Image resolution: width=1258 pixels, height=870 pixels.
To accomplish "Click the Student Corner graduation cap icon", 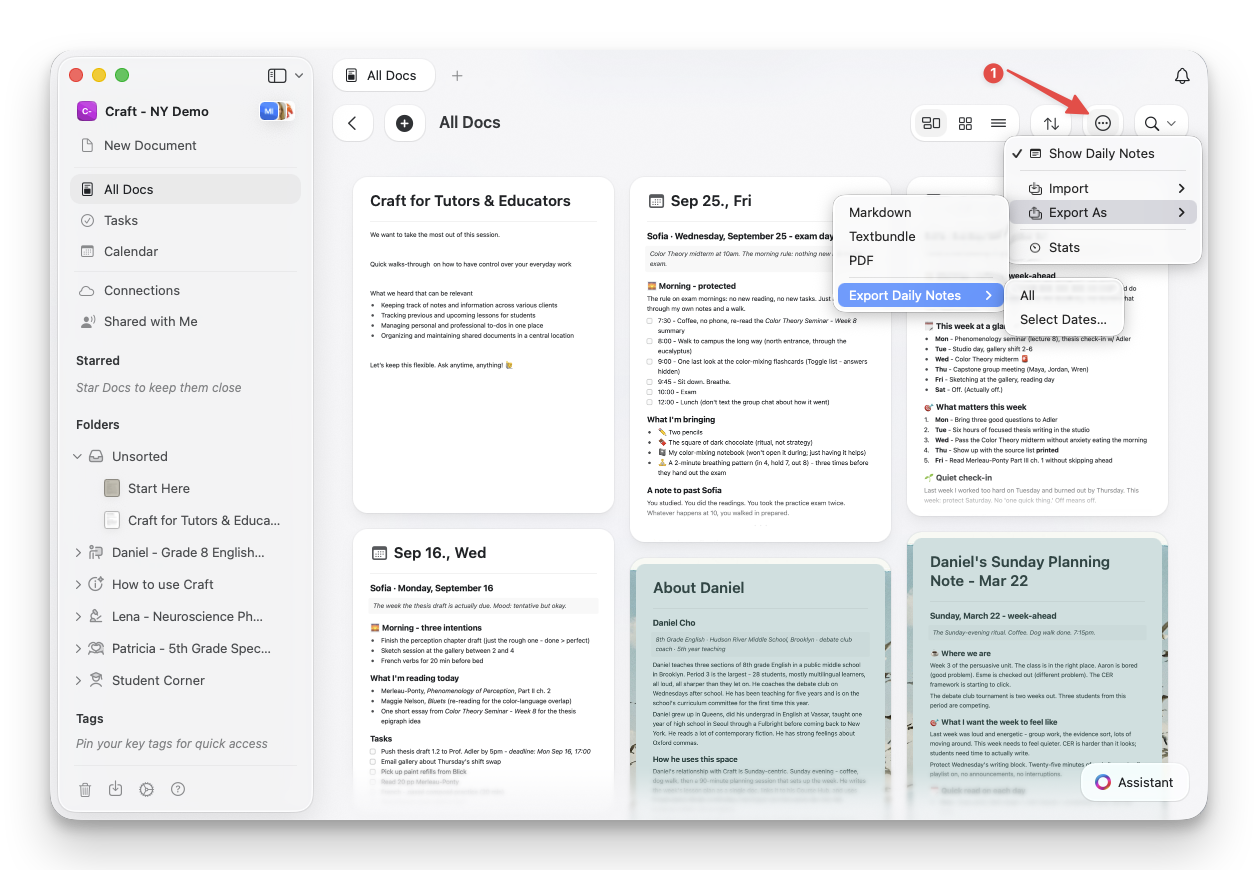I will [96, 680].
